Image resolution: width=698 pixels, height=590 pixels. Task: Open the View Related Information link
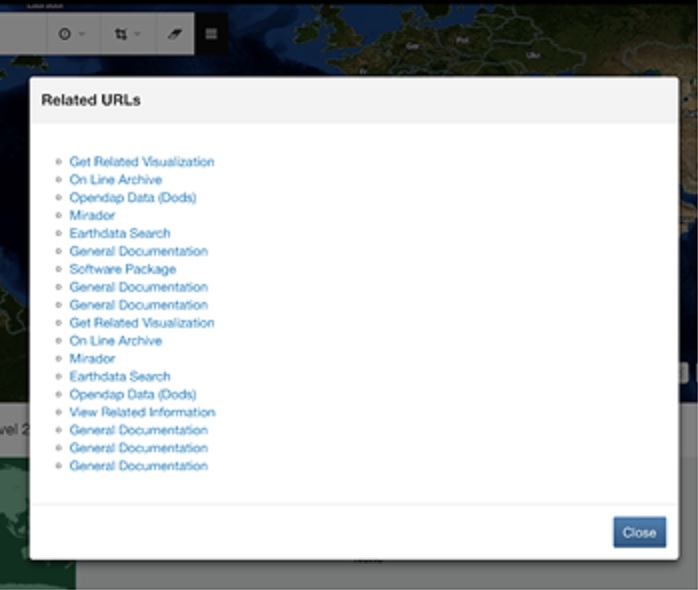pyautogui.click(x=142, y=412)
